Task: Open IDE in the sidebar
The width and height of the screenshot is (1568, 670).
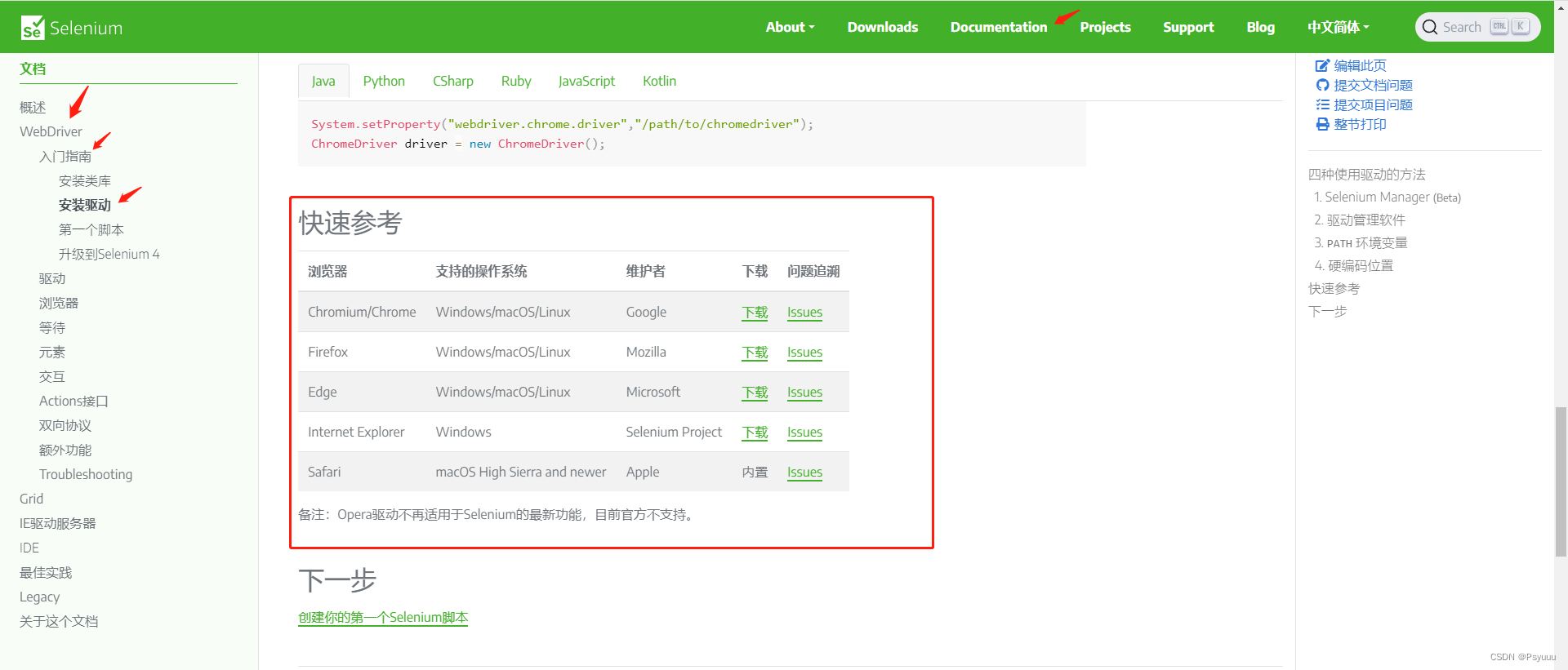Action: [x=29, y=548]
